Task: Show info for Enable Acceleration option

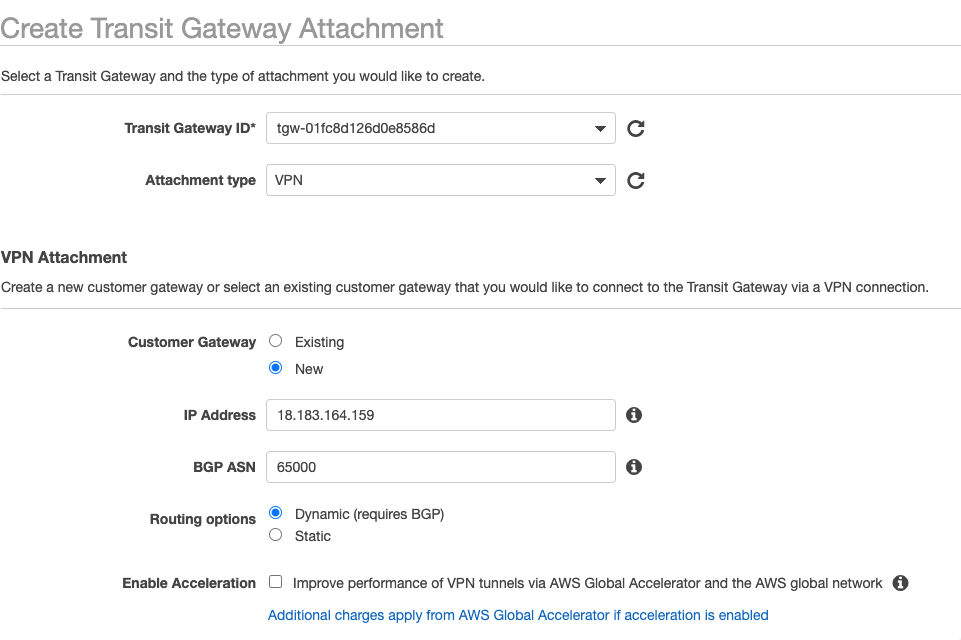Action: 900,583
